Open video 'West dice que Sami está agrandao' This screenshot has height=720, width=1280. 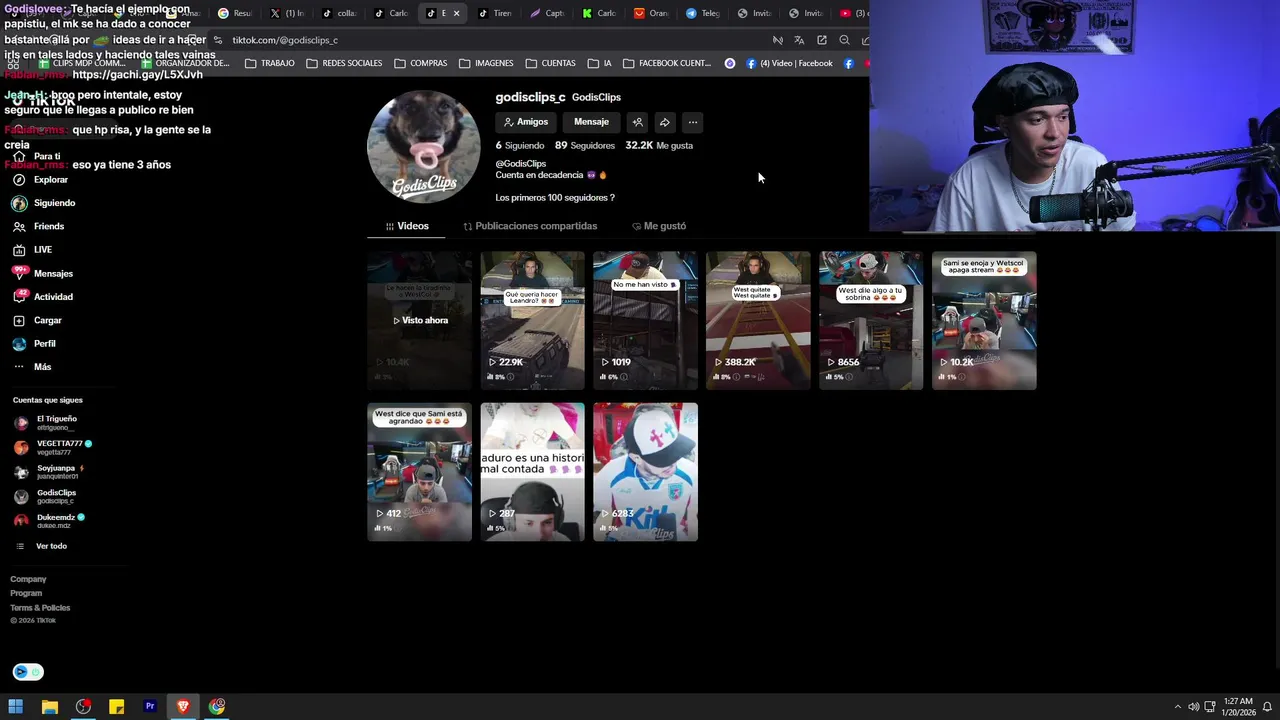coord(419,472)
